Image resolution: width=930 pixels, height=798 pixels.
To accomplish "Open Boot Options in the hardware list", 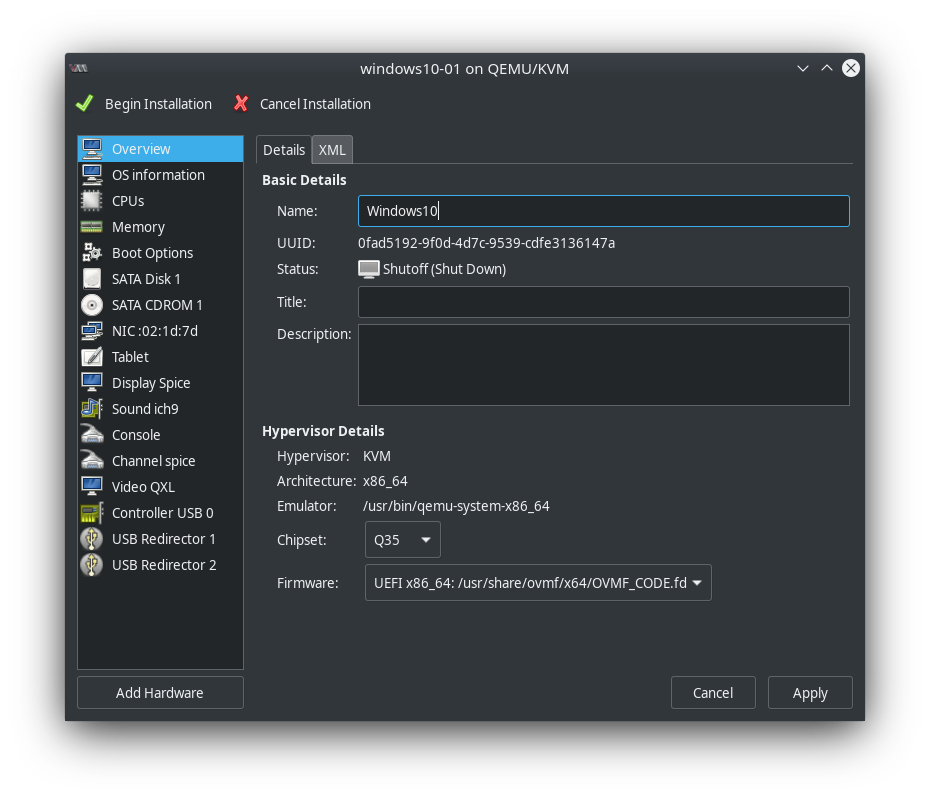I will tap(160, 253).
